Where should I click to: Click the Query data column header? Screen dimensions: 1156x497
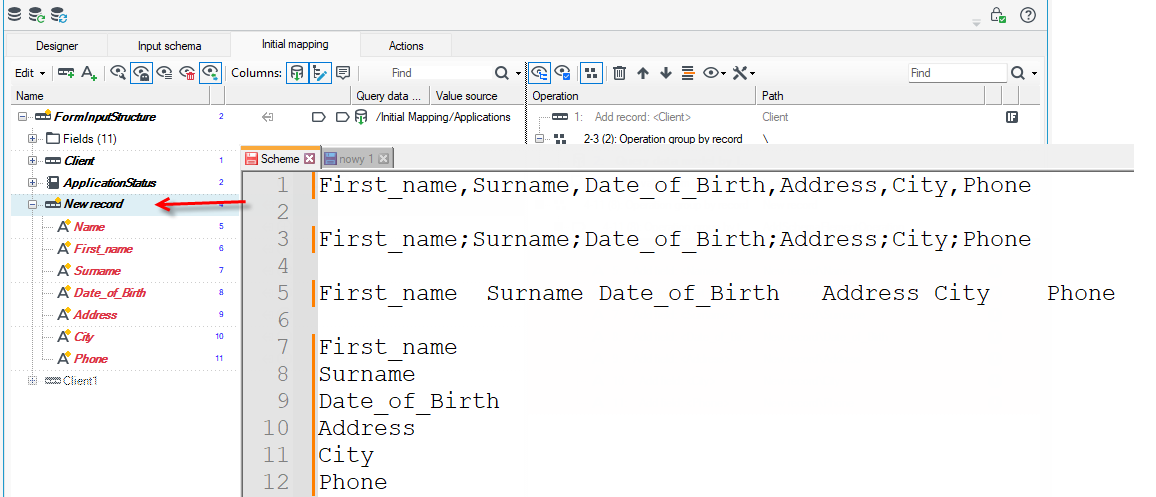point(389,96)
